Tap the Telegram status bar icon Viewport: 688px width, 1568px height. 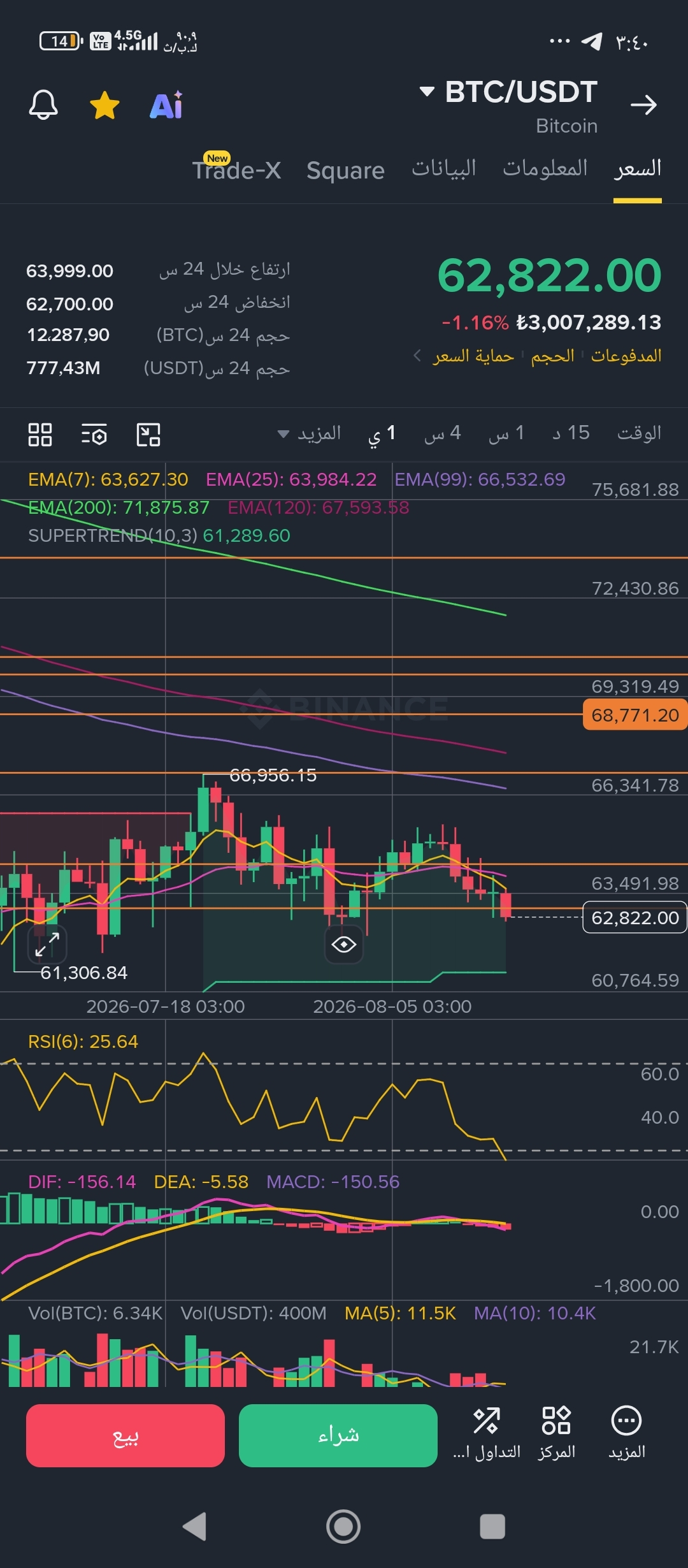tap(592, 41)
